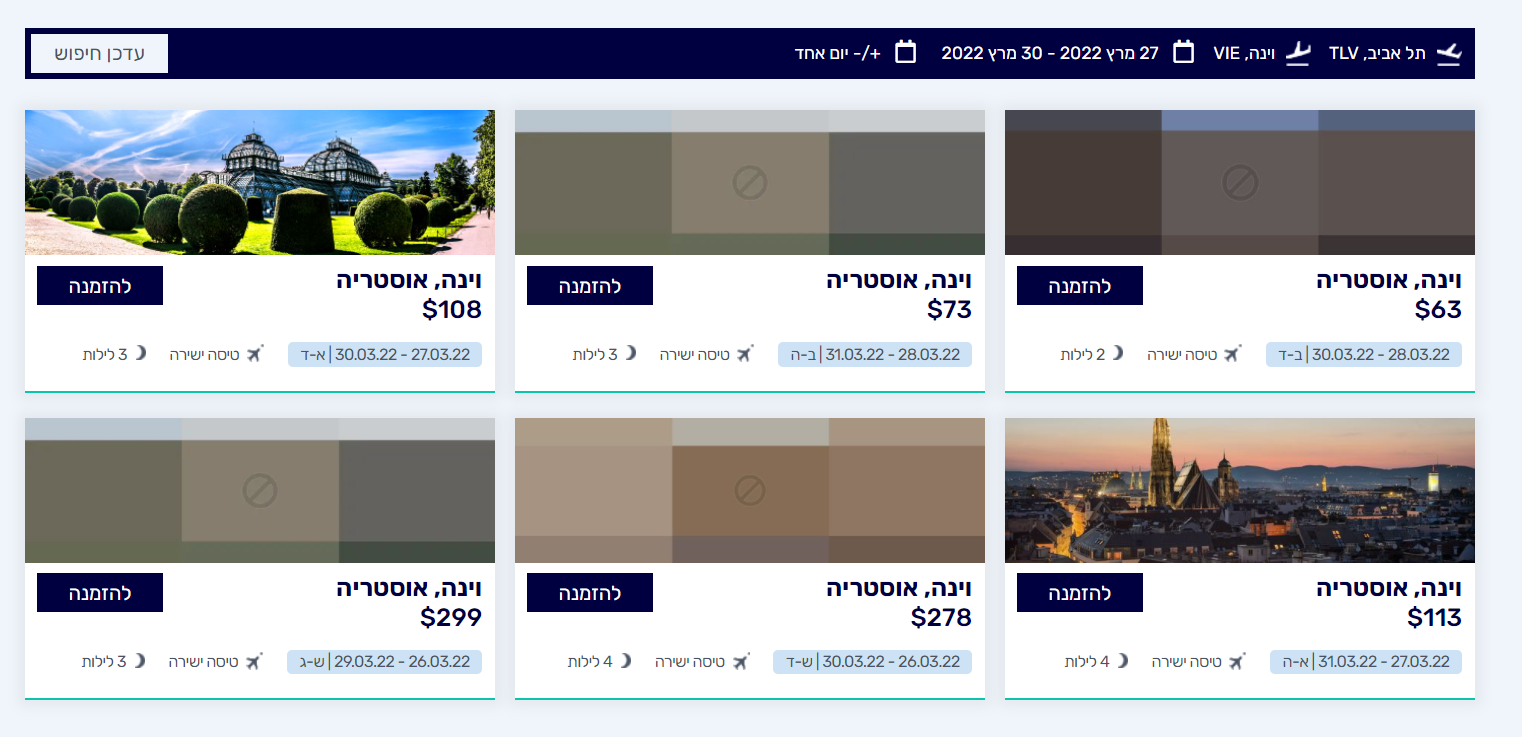The width and height of the screenshot is (1522, 737).
Task: Click the 'וינה, אוסטריה' title above $113
Action: pyautogui.click(x=1389, y=589)
